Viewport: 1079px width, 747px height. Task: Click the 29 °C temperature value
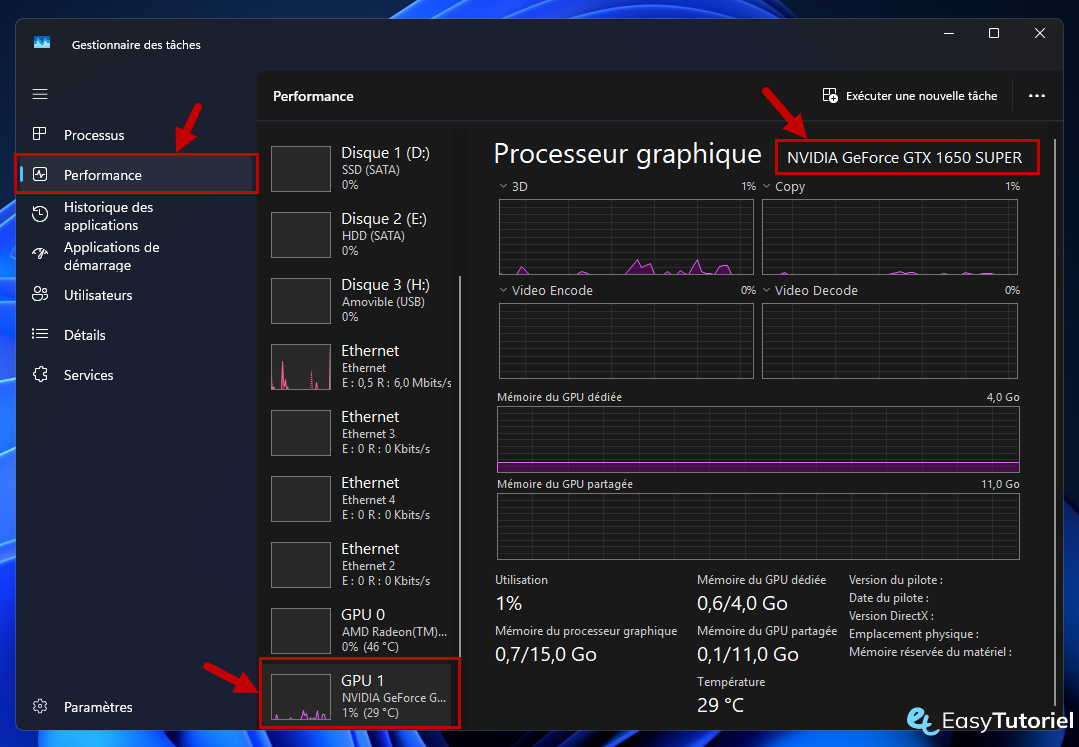point(720,705)
